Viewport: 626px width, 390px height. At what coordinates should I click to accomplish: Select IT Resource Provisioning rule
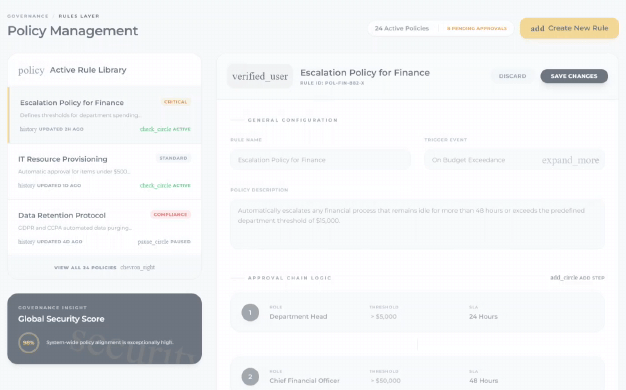tap(105, 172)
